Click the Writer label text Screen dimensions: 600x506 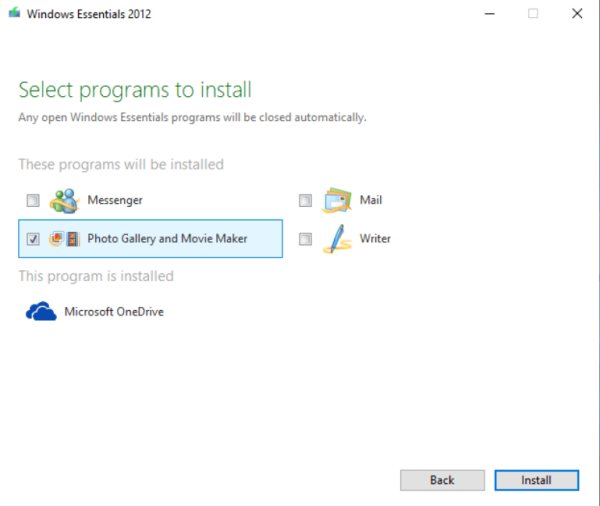coord(375,239)
